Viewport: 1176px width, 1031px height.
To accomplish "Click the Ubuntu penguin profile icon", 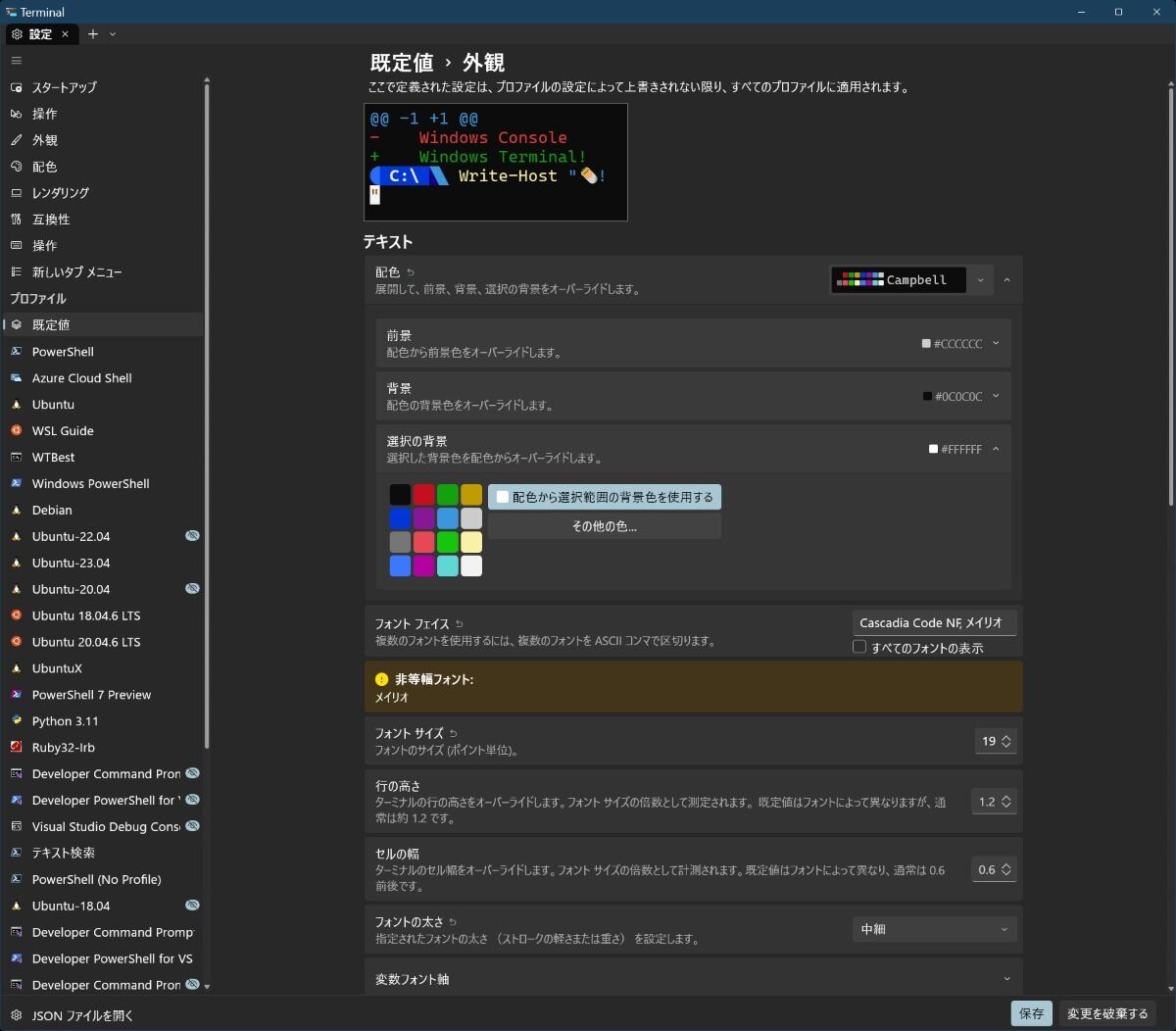I will tap(16, 404).
